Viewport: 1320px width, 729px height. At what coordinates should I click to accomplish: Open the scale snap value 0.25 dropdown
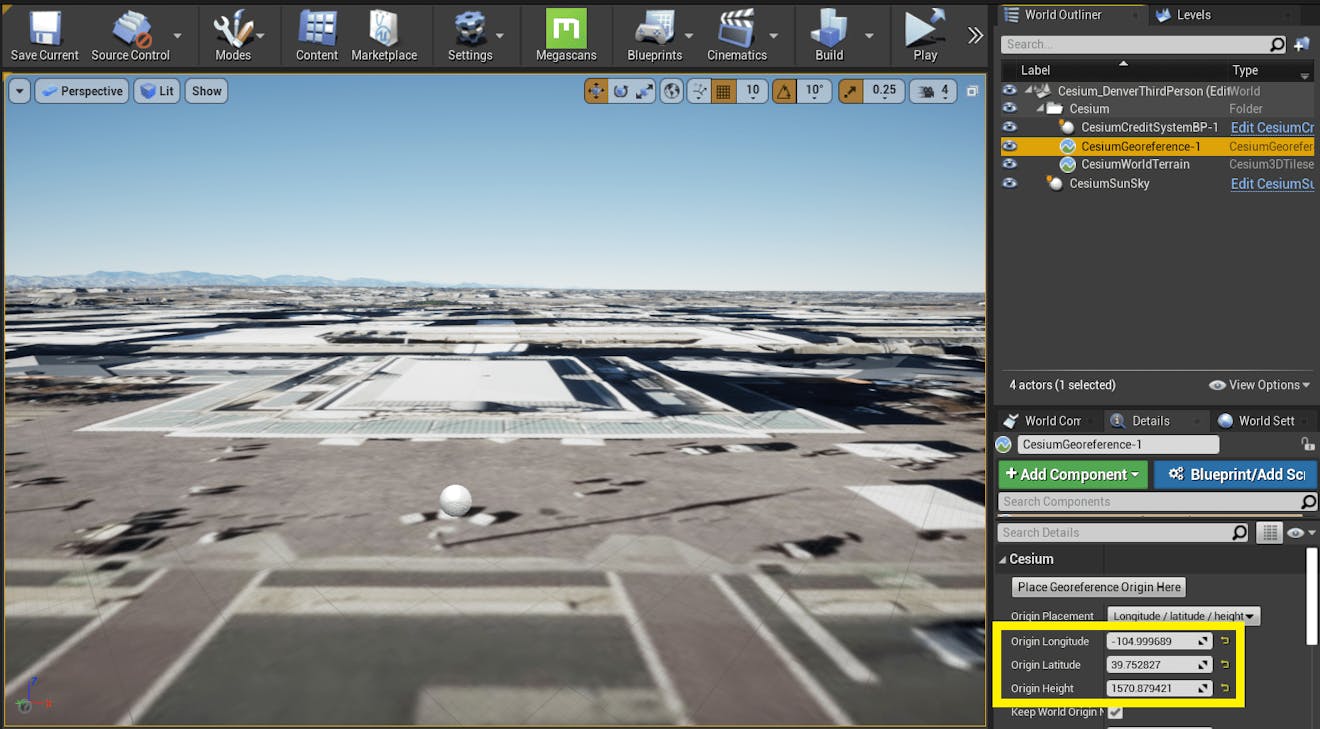[x=884, y=91]
